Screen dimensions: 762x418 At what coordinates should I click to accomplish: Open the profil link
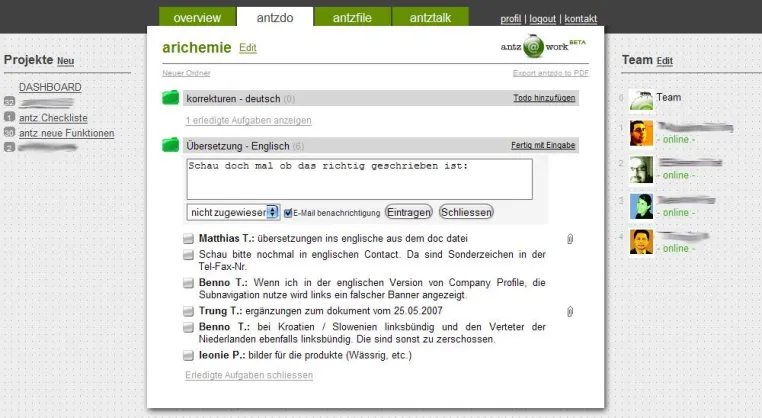coord(511,19)
